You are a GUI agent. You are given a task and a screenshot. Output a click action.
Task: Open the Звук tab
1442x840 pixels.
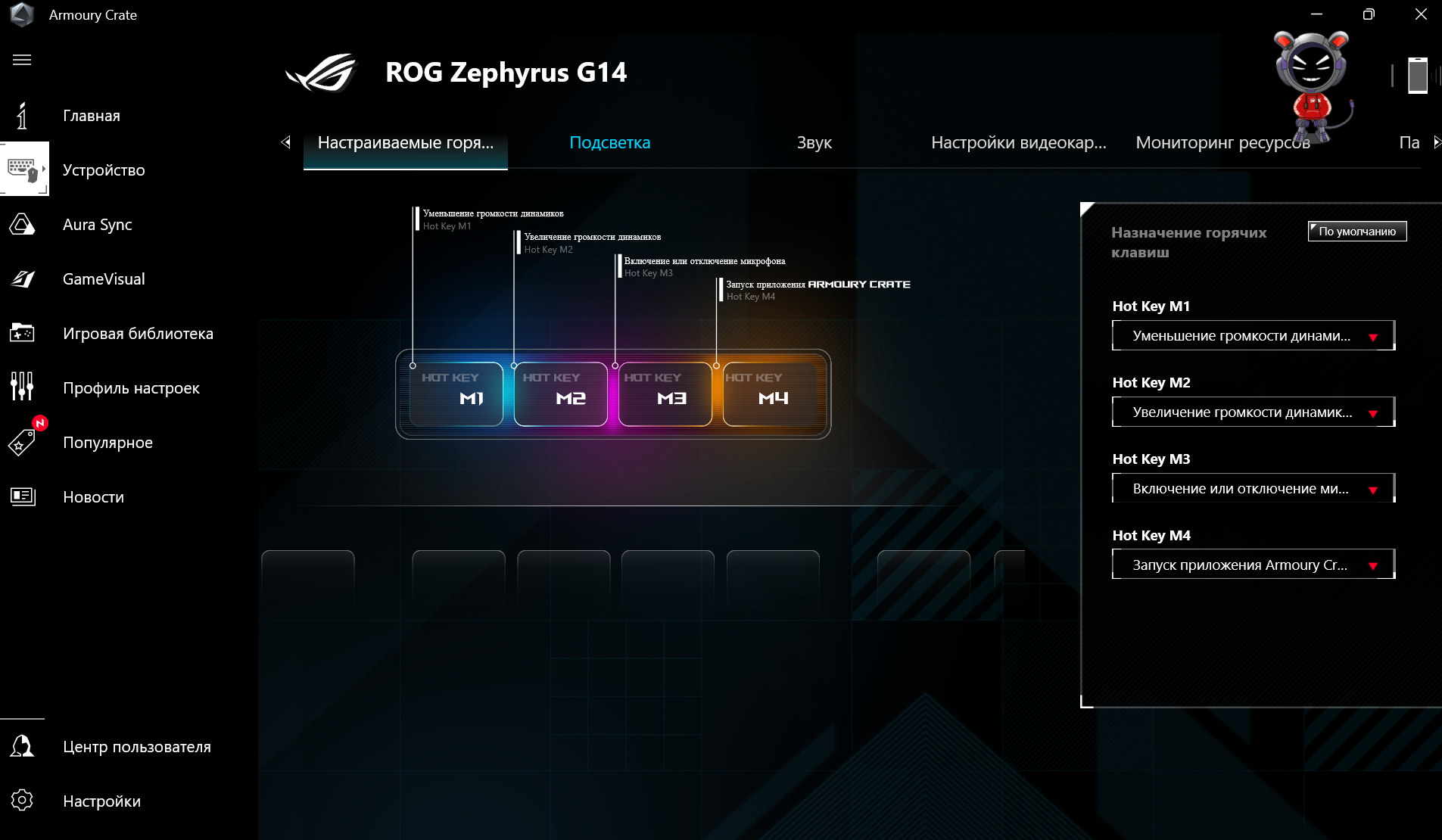tap(814, 143)
